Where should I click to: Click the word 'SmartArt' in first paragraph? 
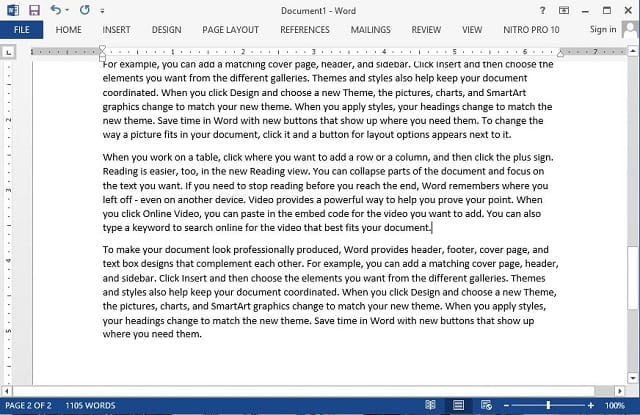[506, 93]
